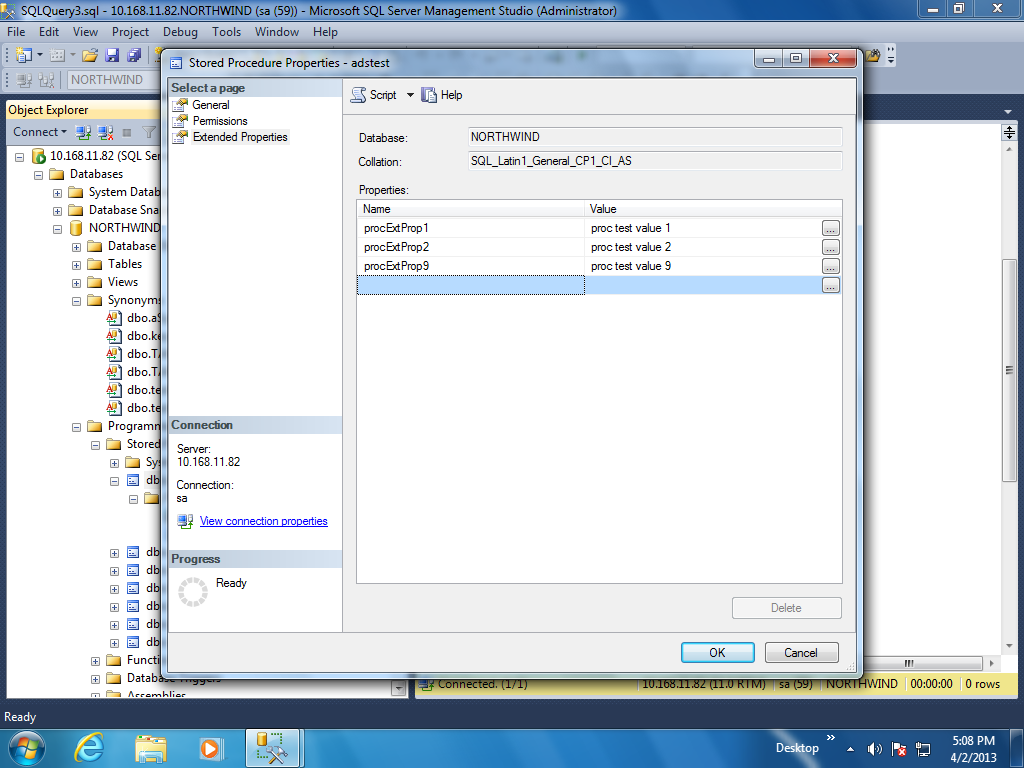
Task: Click the Save toolbar icon
Action: [x=112, y=56]
